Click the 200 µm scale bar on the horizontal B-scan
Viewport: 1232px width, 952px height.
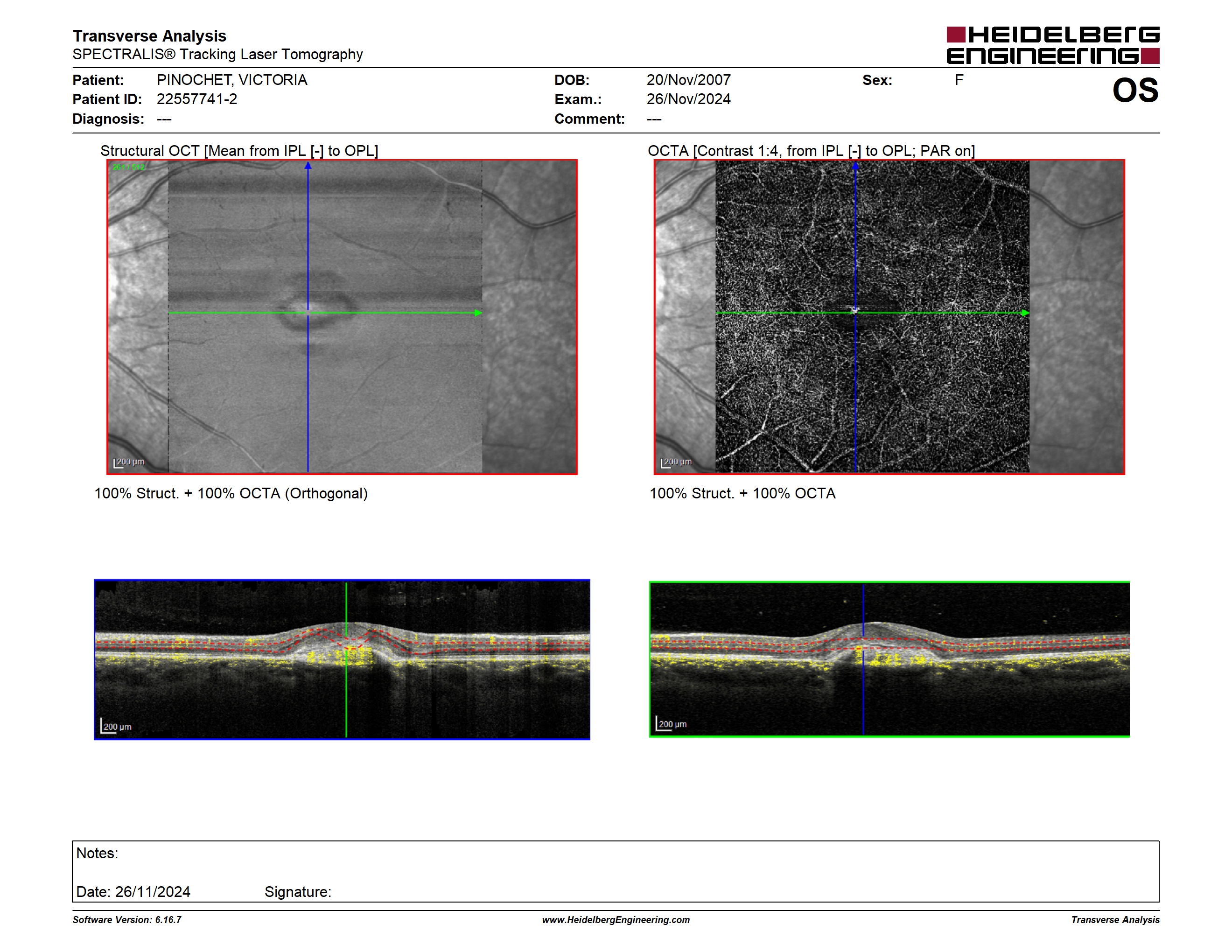tap(671, 724)
